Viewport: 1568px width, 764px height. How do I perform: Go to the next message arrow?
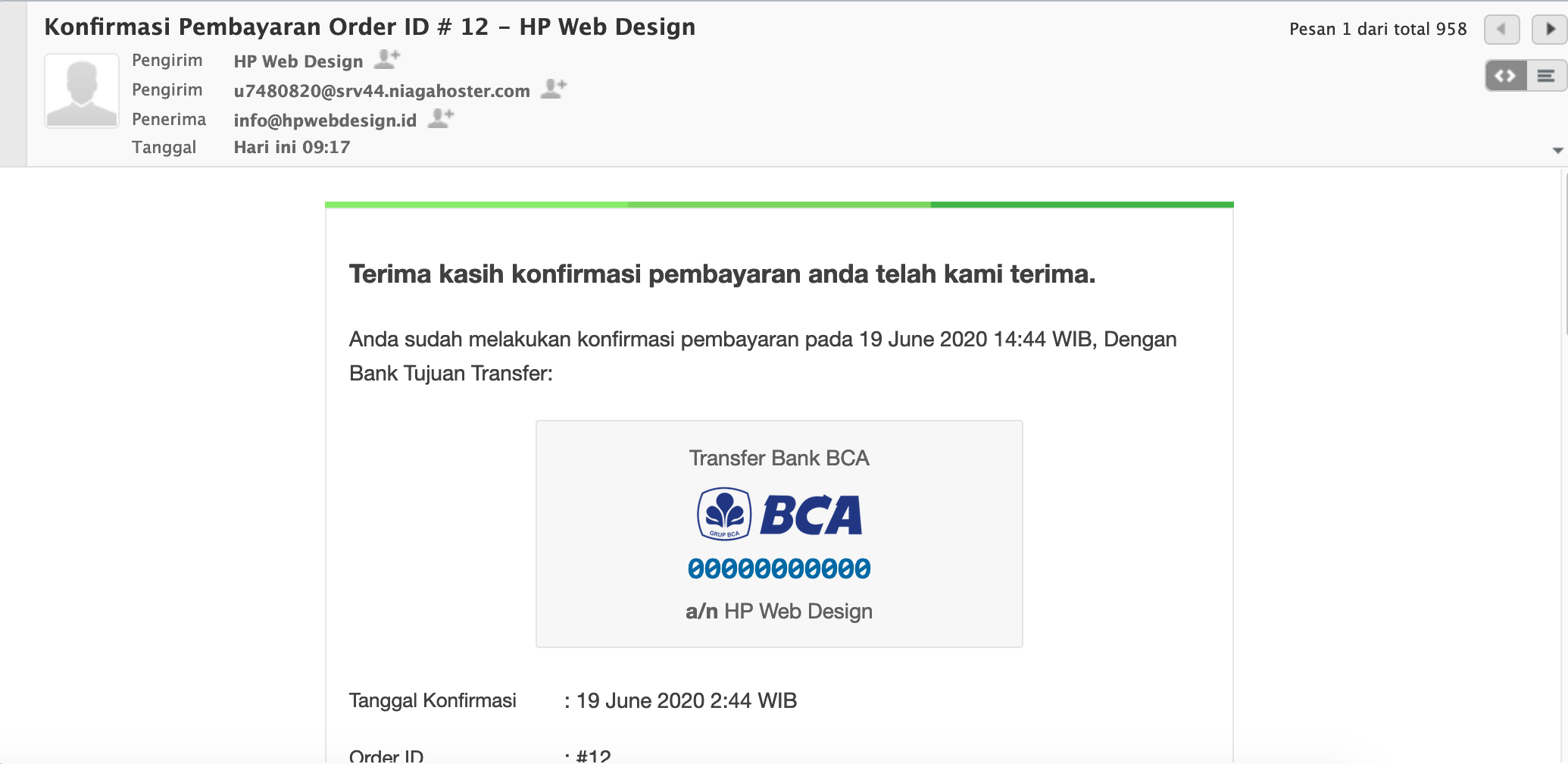point(1549,30)
